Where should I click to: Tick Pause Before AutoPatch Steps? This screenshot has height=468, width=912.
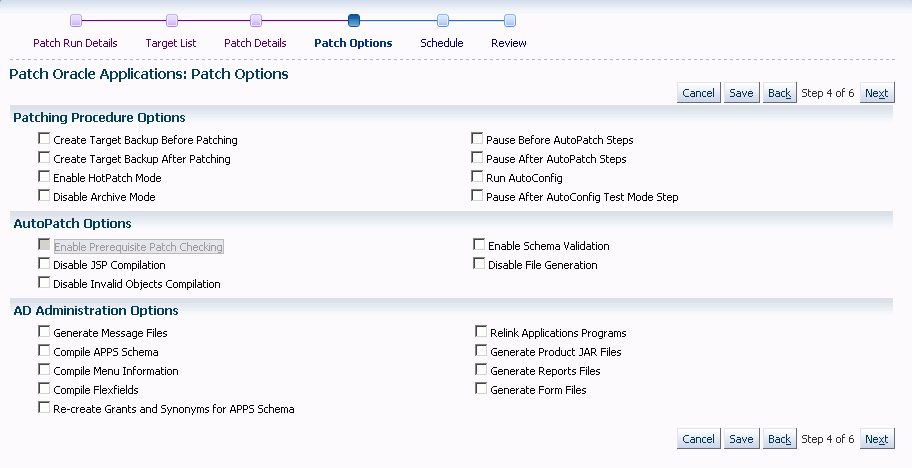pos(477,138)
